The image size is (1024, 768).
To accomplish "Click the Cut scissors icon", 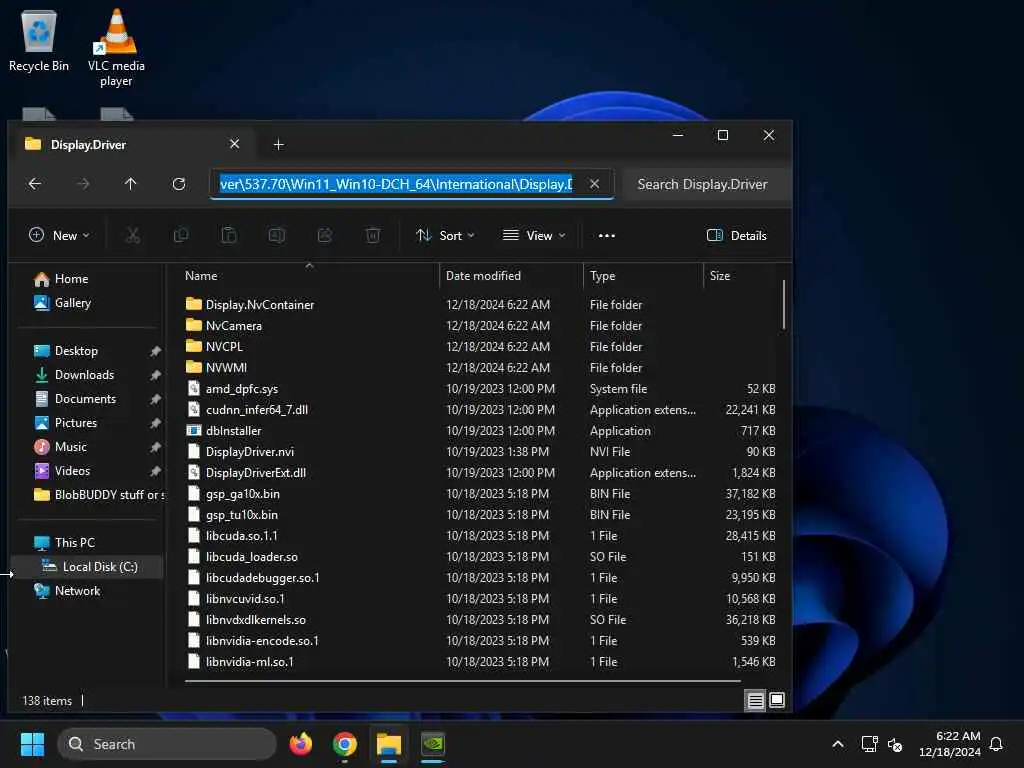I will 133,236.
